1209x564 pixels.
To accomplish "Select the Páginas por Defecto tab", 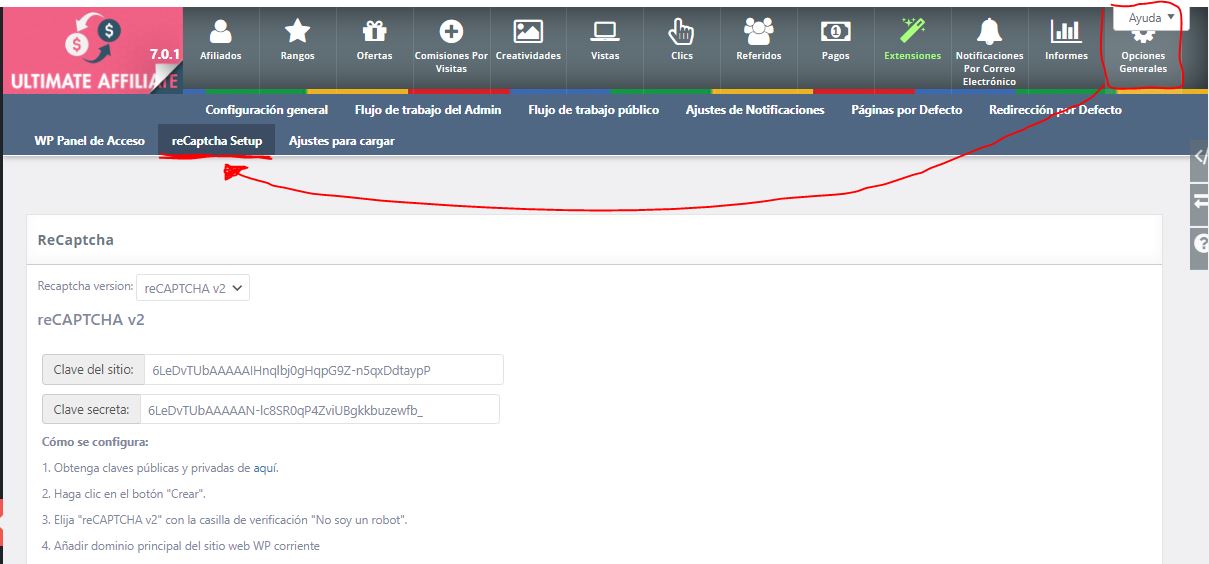I will [x=906, y=110].
